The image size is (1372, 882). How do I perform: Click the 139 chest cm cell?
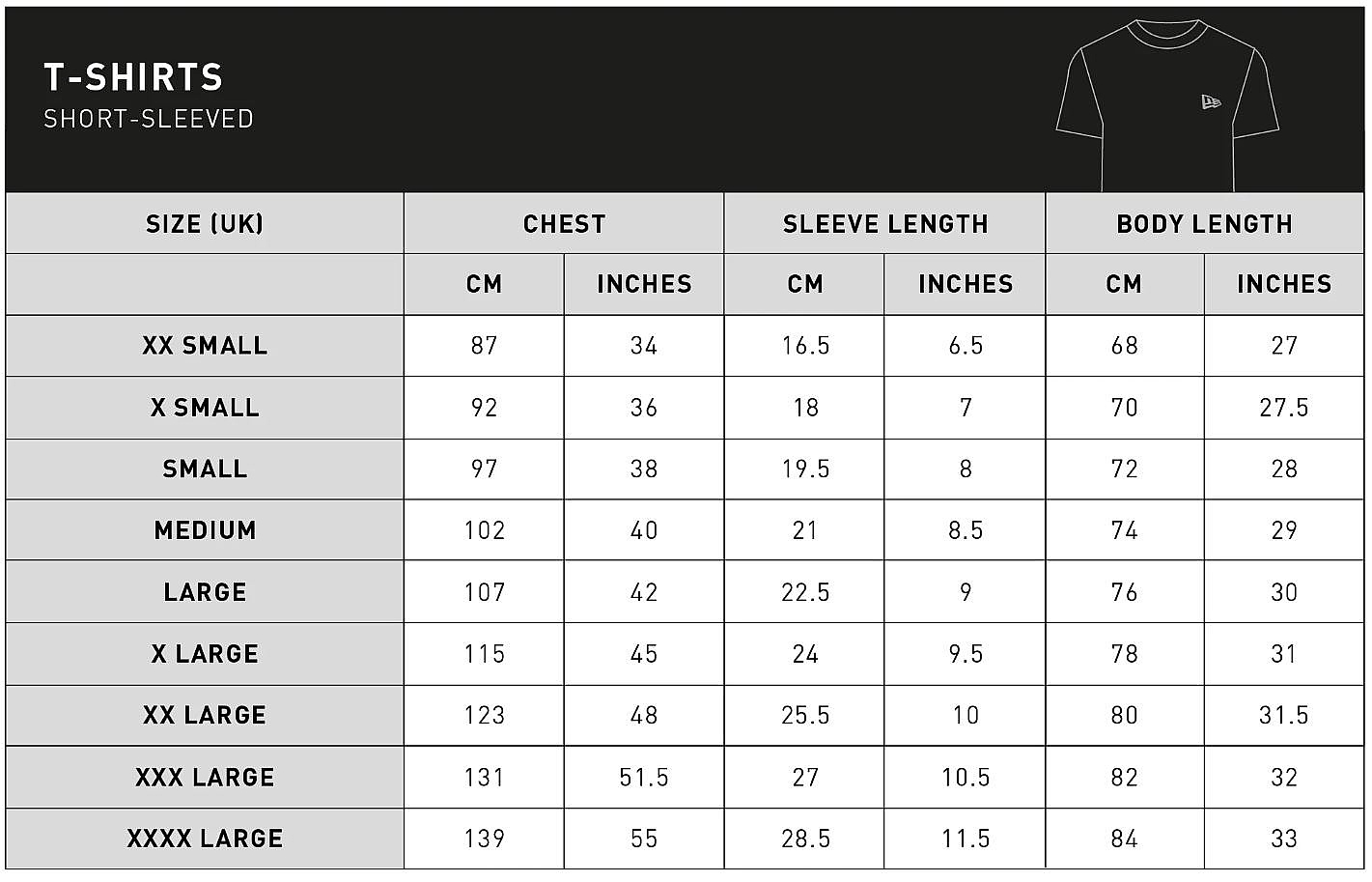click(484, 839)
